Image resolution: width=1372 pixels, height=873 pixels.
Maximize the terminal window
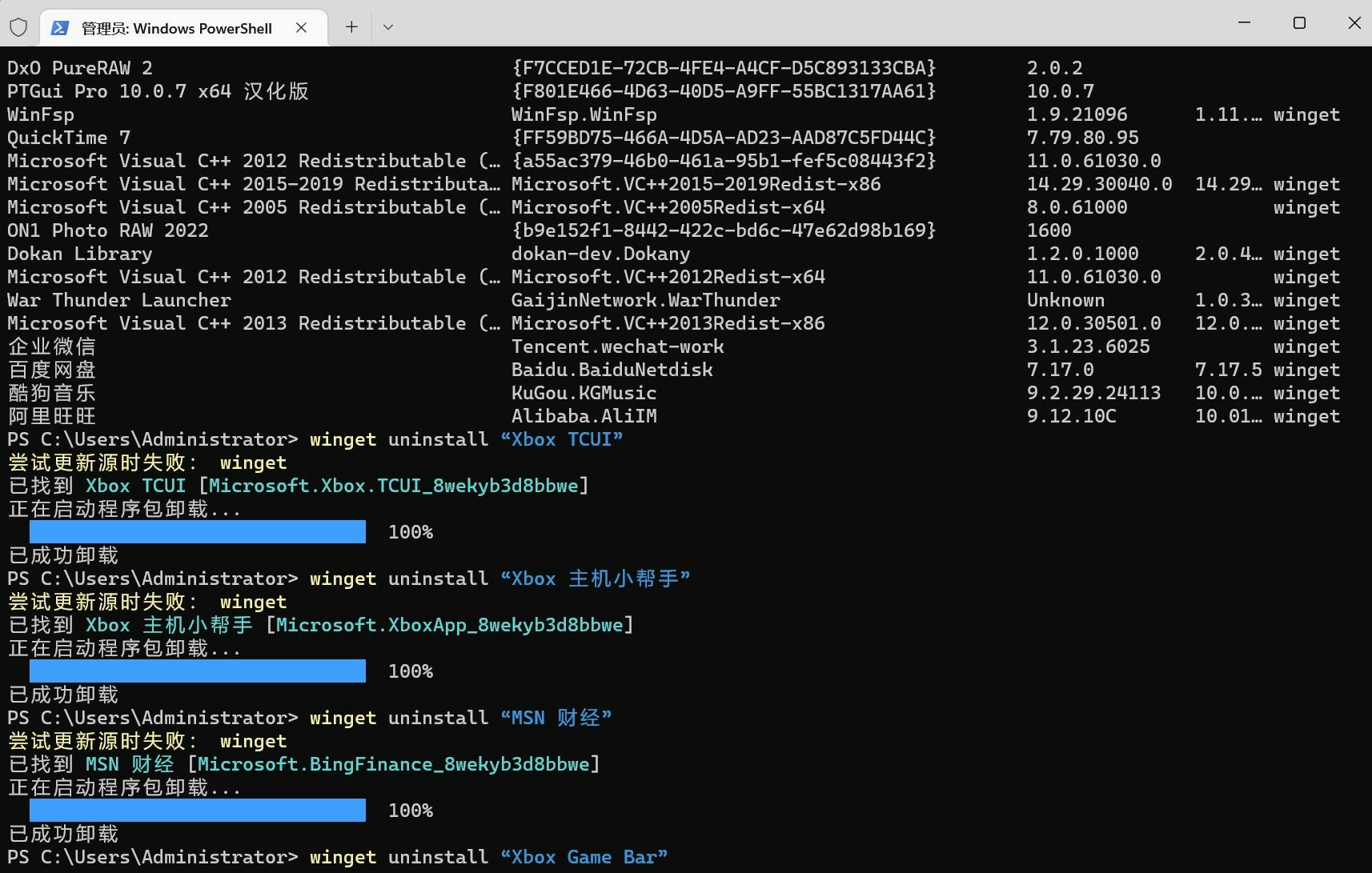pos(1299,22)
